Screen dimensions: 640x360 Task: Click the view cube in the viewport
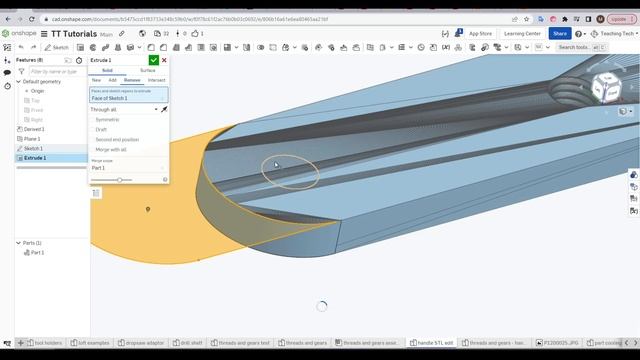tap(606, 87)
